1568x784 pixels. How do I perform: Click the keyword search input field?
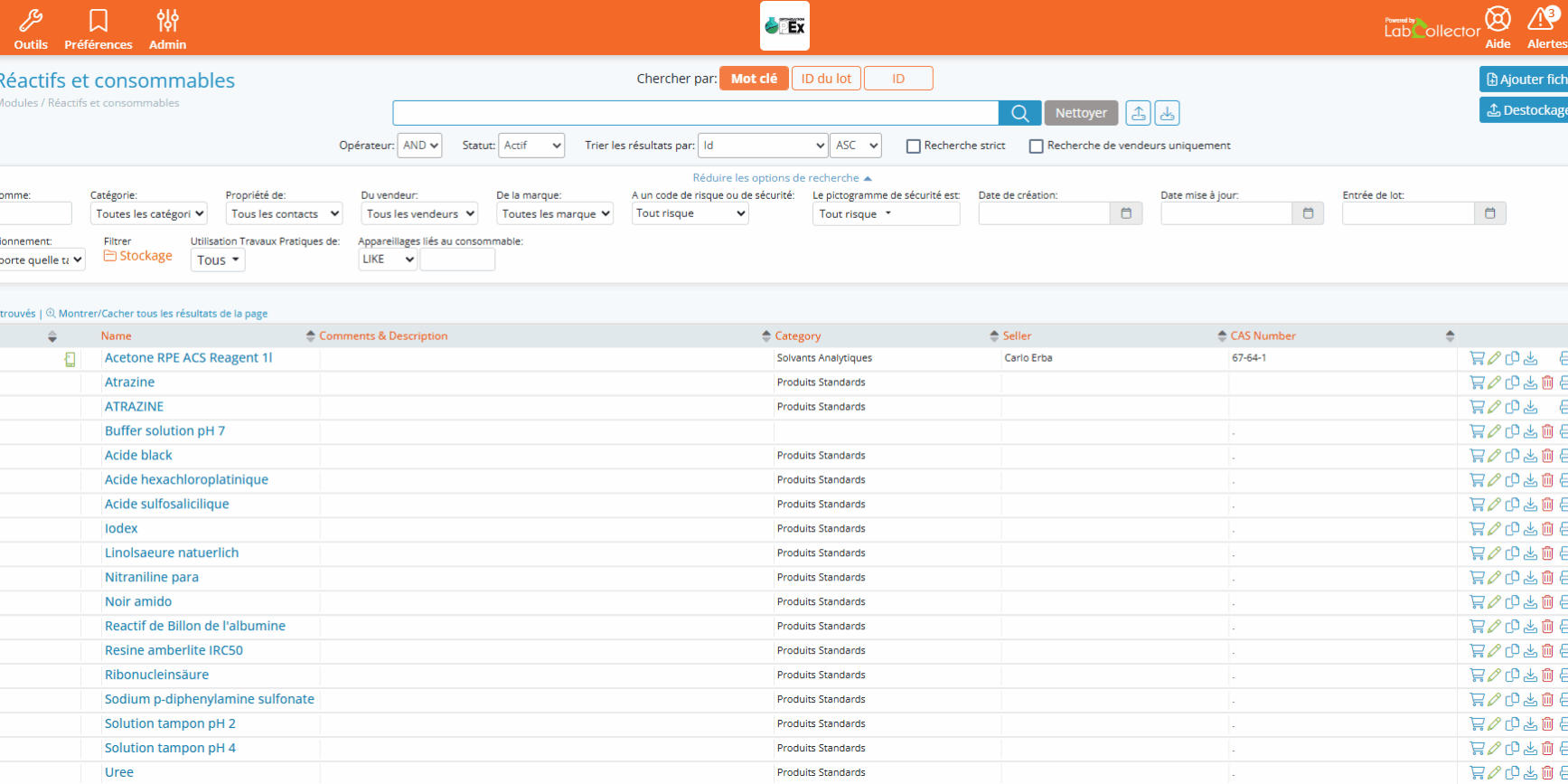[695, 113]
